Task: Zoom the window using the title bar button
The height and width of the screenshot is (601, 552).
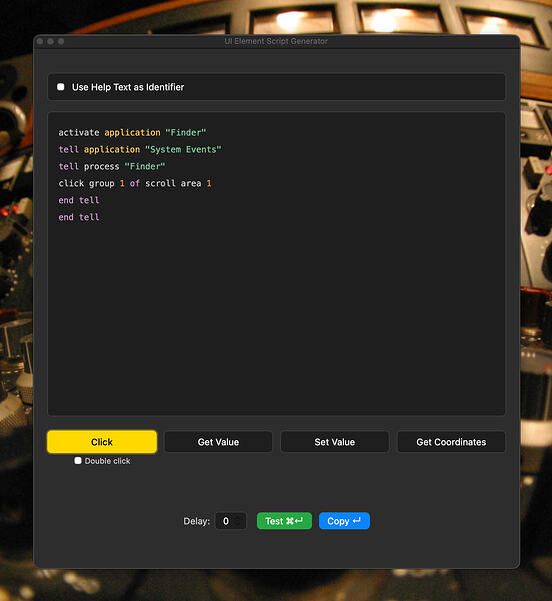Action: tap(61, 41)
